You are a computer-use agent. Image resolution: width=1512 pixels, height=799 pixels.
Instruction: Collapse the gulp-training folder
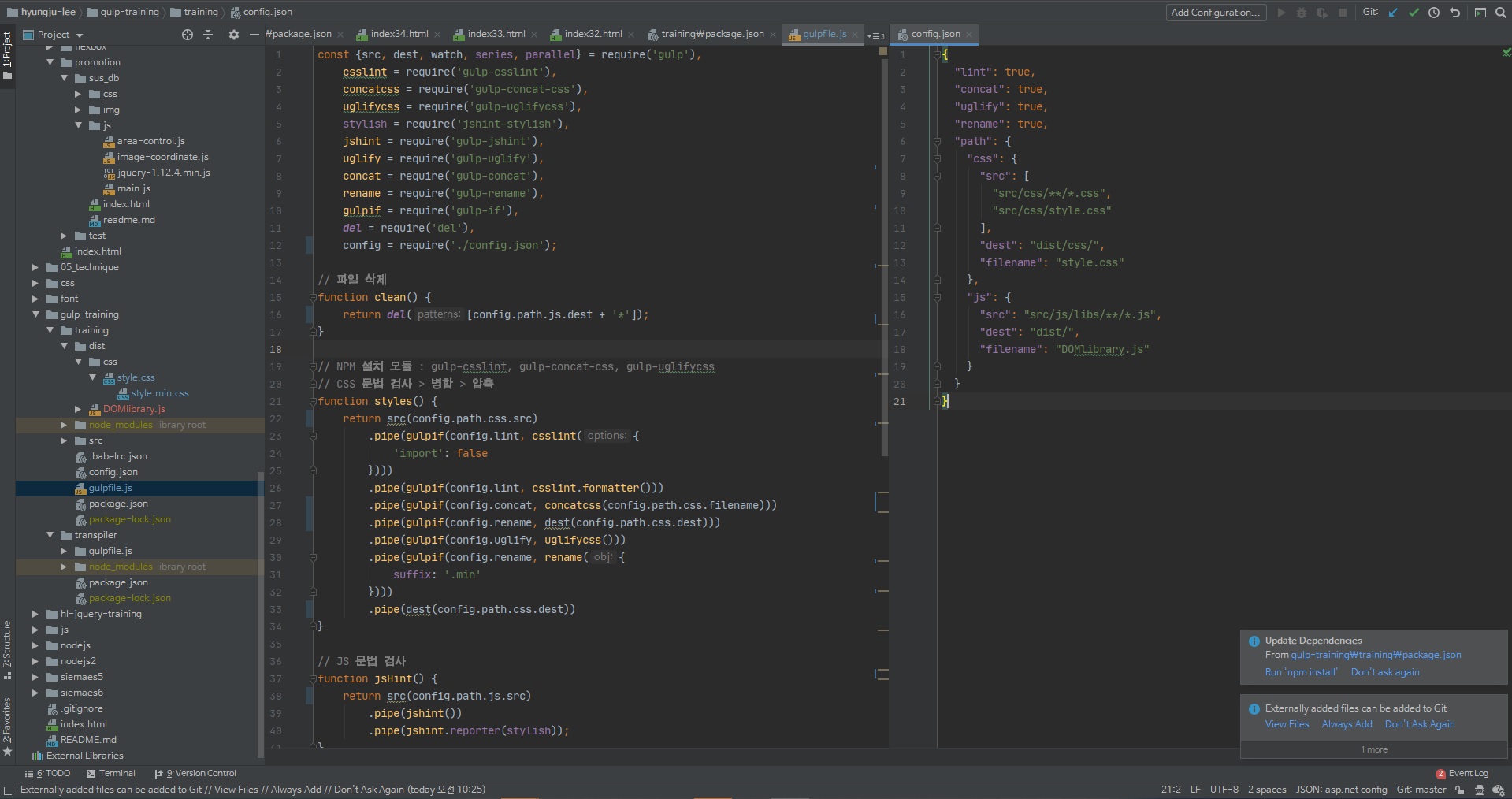pyautogui.click(x=35, y=314)
